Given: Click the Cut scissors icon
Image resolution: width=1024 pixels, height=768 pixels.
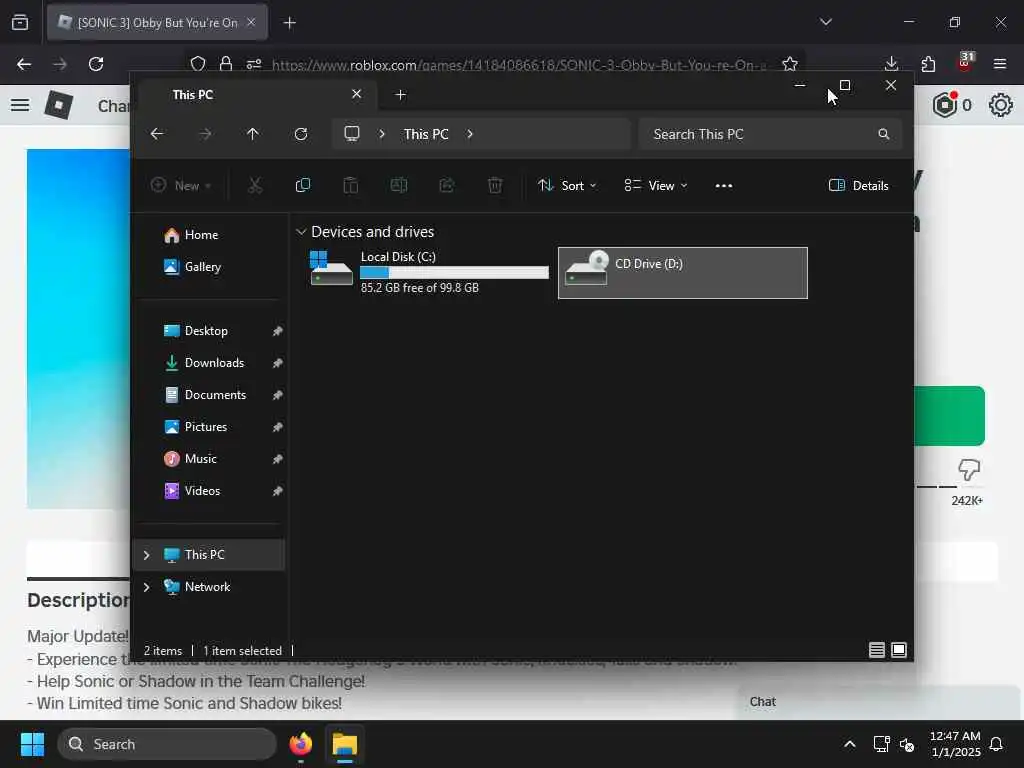Looking at the screenshot, I should click(255, 185).
